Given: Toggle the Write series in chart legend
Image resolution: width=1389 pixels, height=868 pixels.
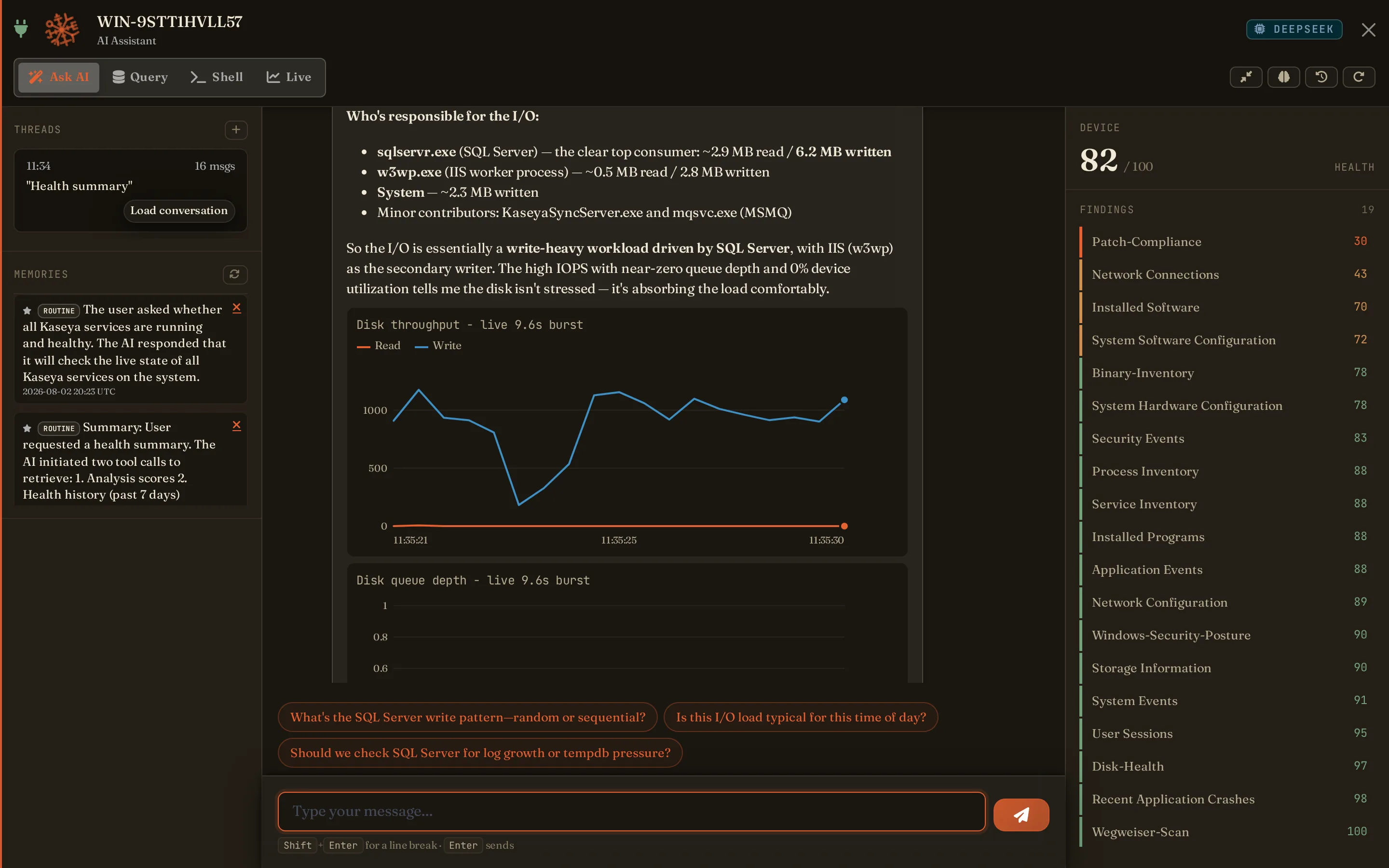Looking at the screenshot, I should pos(438,346).
